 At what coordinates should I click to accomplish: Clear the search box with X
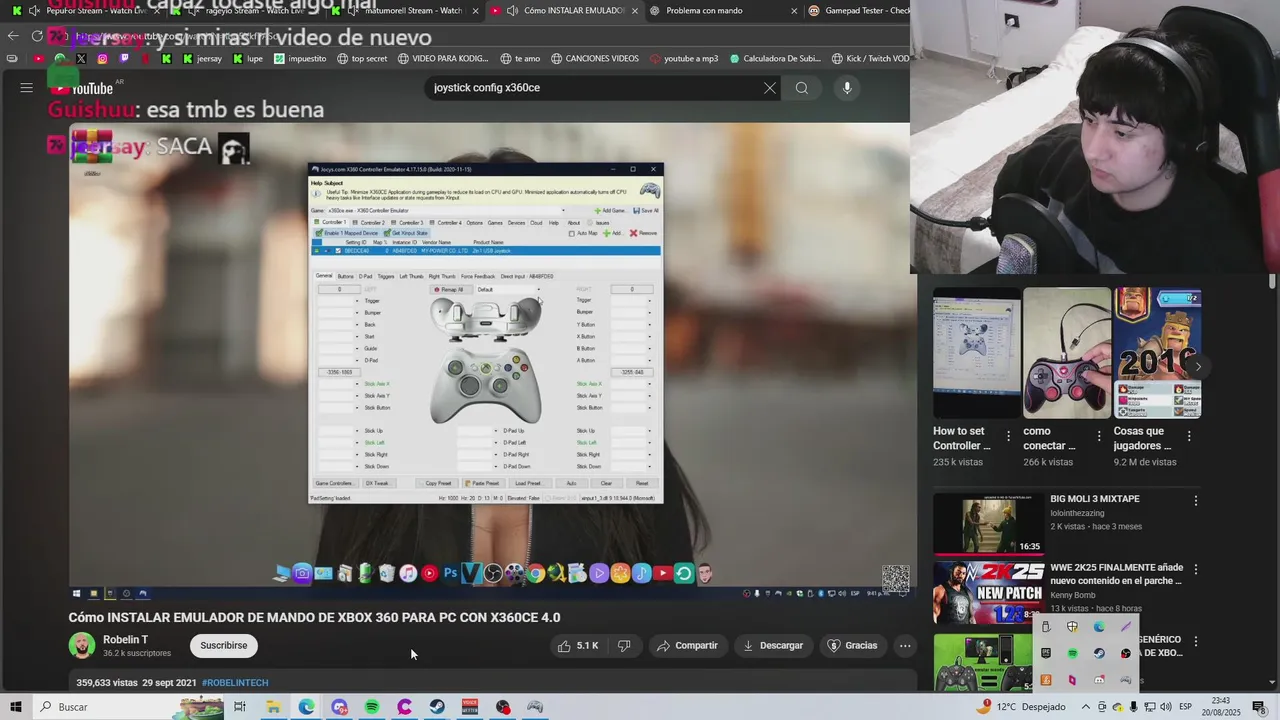[x=770, y=88]
